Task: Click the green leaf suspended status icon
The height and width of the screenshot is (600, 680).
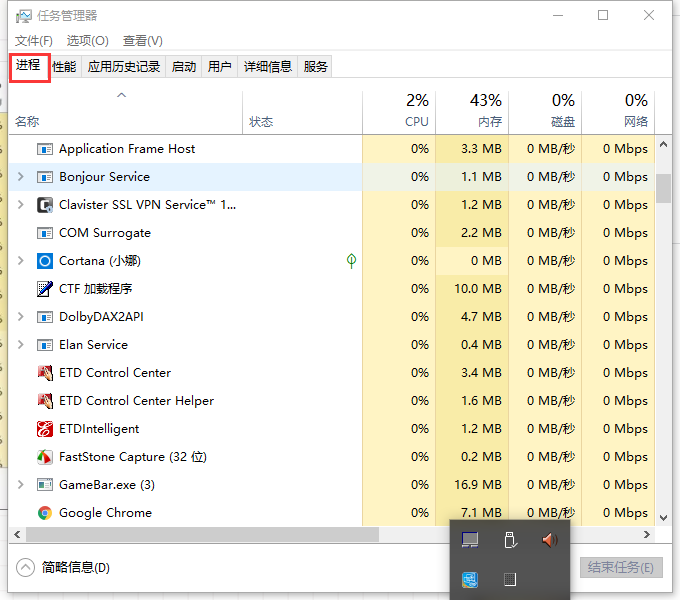Action: point(351,261)
